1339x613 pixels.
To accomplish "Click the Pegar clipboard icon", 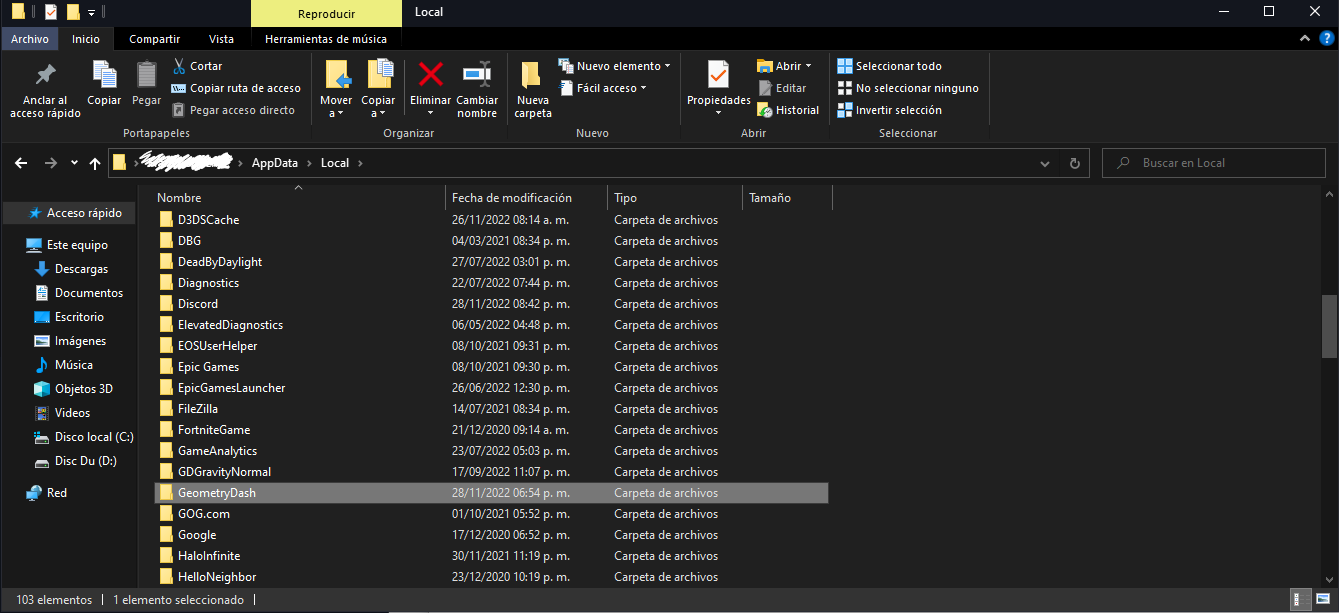I will tap(146, 75).
